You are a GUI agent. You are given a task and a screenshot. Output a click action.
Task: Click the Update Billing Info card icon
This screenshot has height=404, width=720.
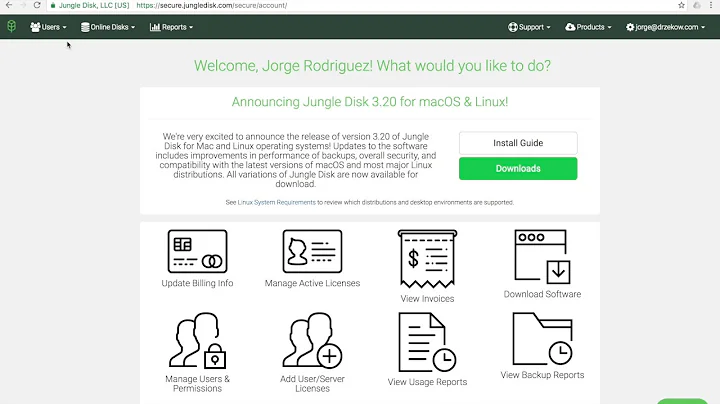point(197,252)
